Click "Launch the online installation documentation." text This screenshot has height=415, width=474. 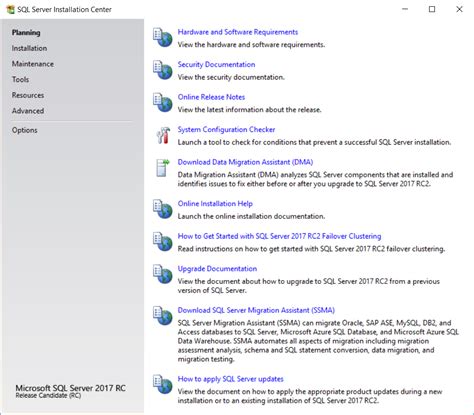[251, 216]
